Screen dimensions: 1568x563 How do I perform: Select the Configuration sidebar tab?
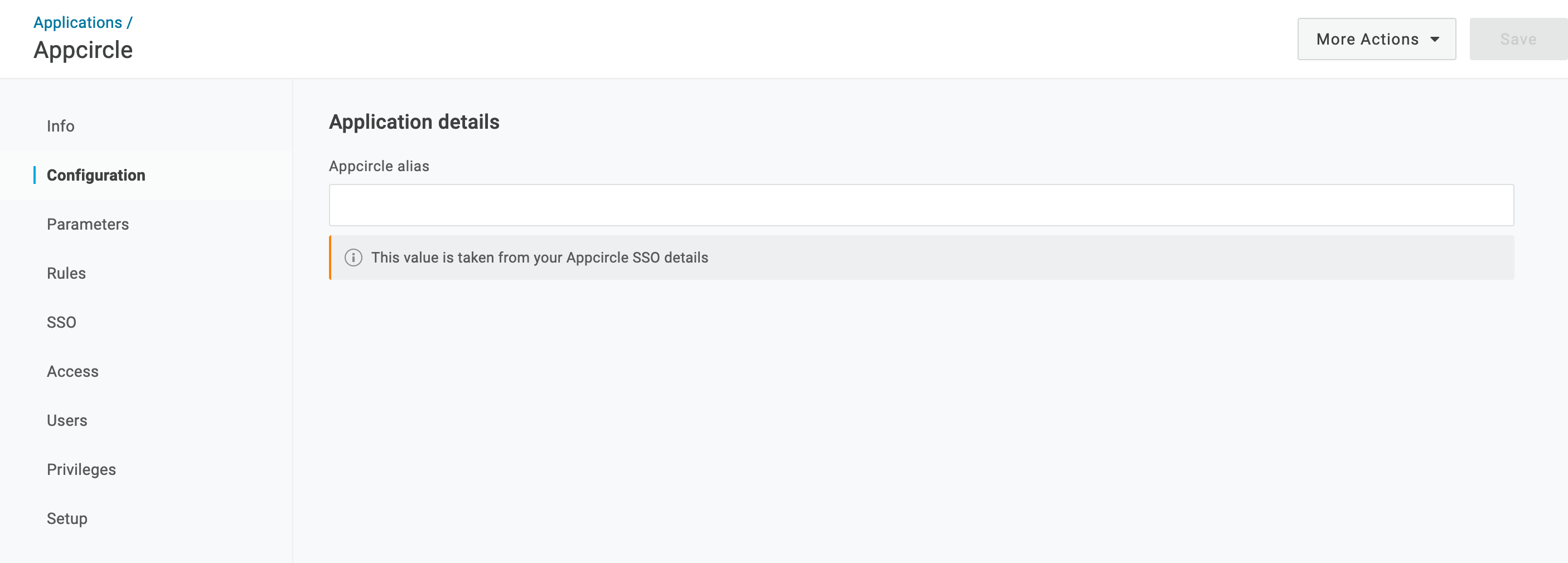(96, 175)
